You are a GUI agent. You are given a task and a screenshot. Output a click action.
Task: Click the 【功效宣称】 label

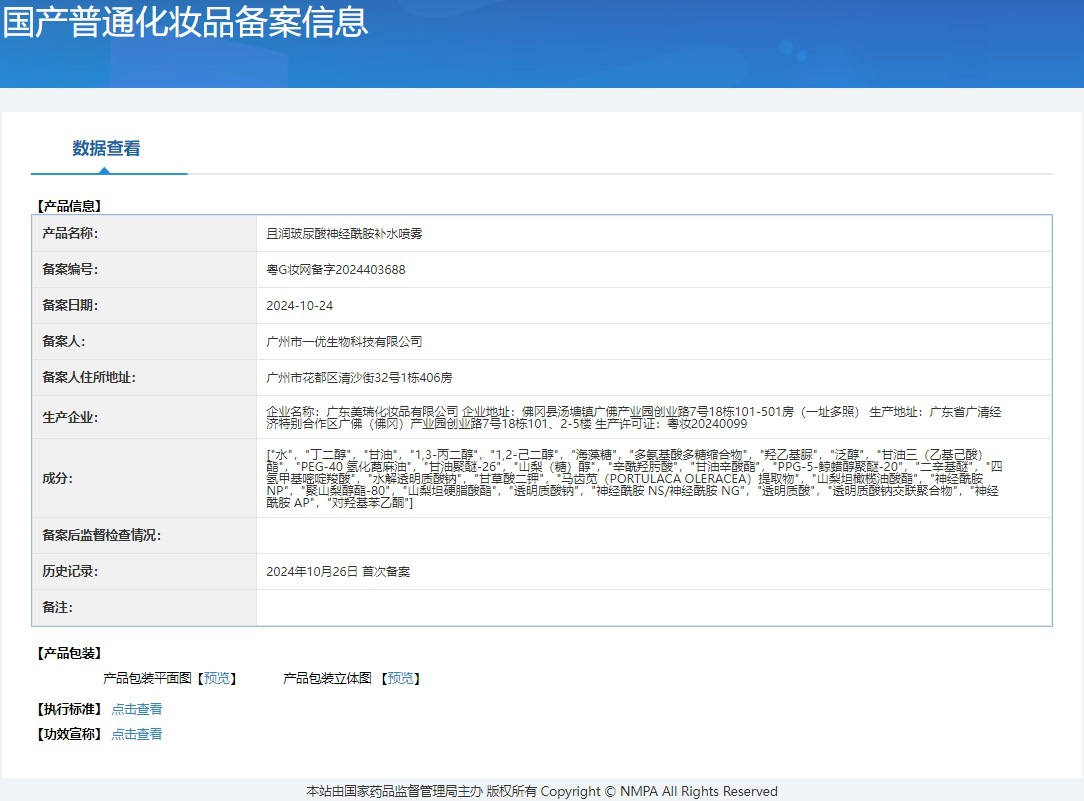click(69, 734)
